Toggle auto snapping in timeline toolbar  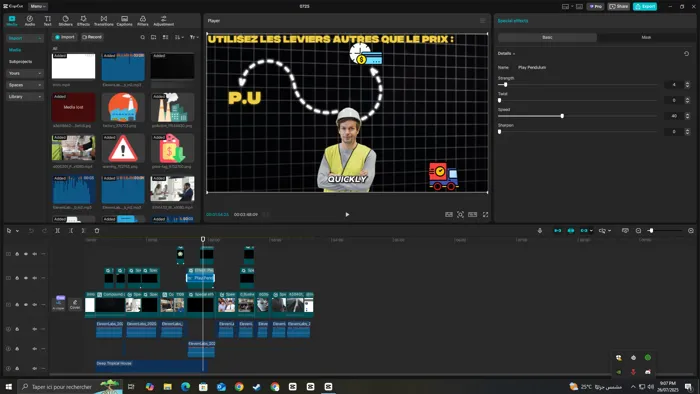point(571,231)
